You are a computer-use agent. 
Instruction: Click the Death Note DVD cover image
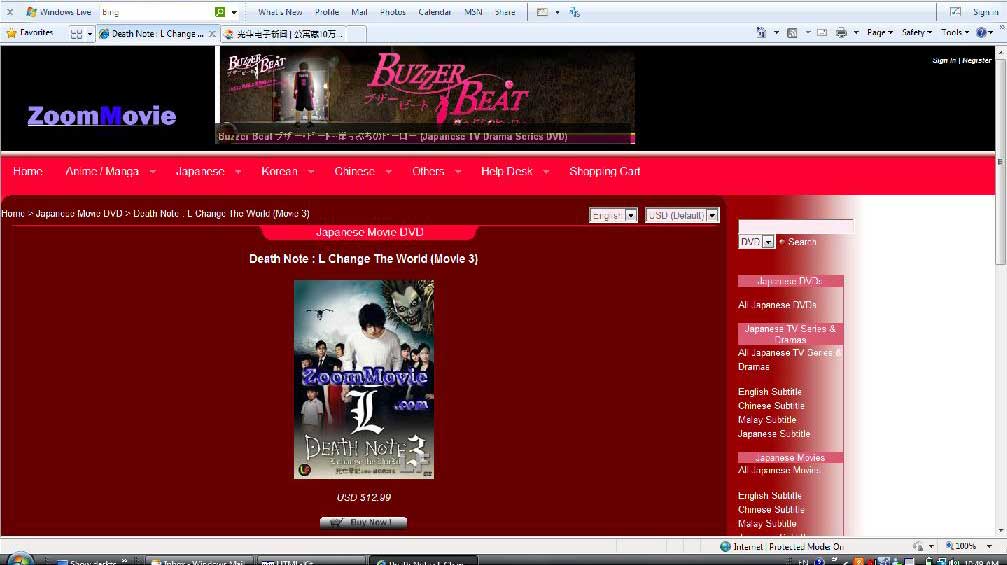(x=363, y=379)
